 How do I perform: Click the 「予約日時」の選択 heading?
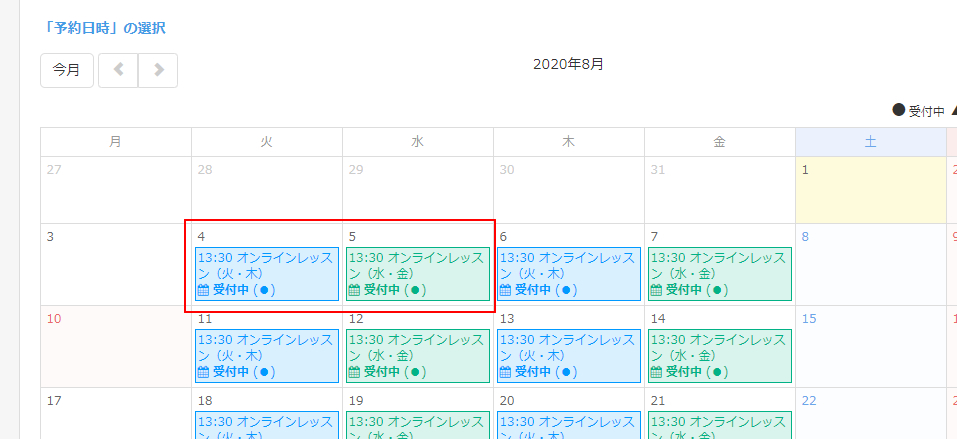click(102, 28)
